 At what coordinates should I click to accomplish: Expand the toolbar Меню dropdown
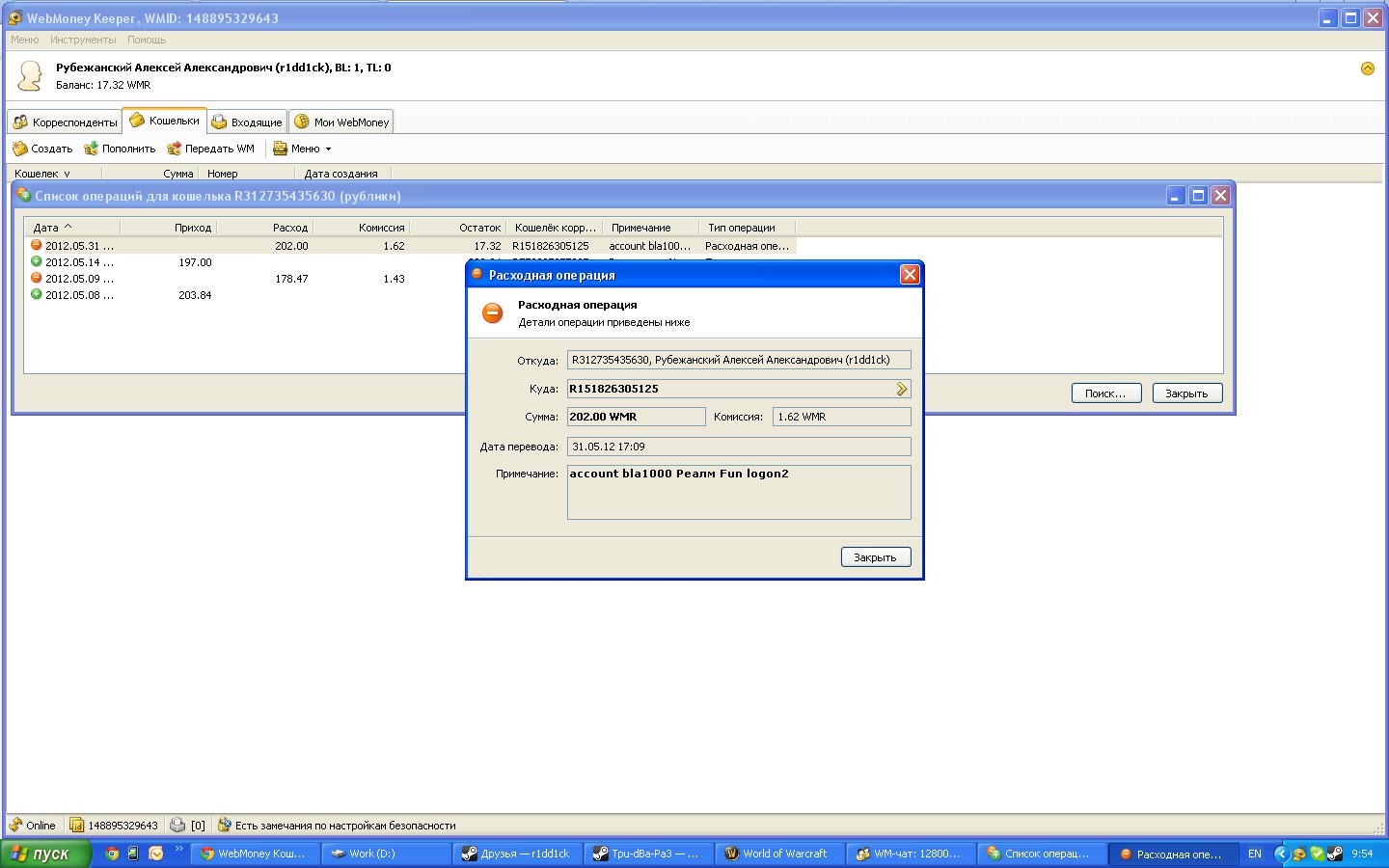[x=302, y=149]
